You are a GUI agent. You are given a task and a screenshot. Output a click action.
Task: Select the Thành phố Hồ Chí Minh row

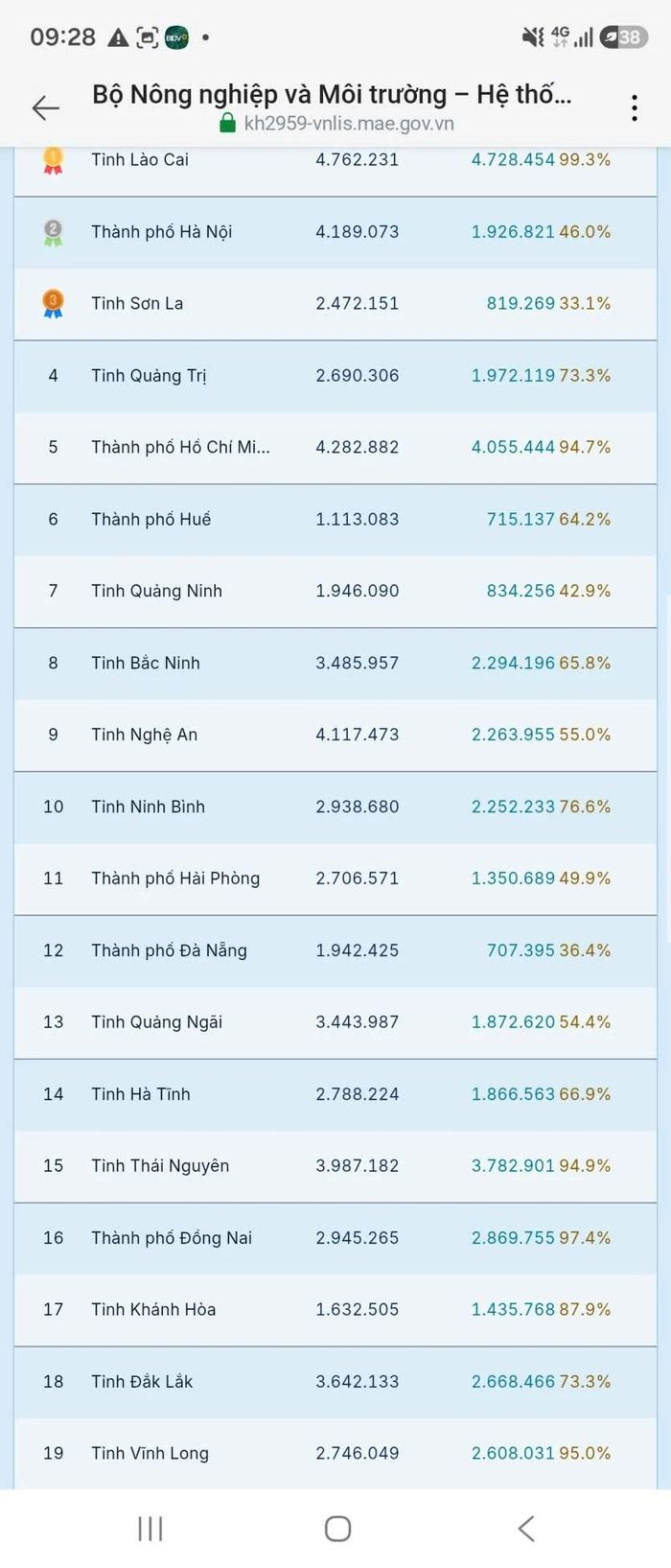(x=335, y=448)
